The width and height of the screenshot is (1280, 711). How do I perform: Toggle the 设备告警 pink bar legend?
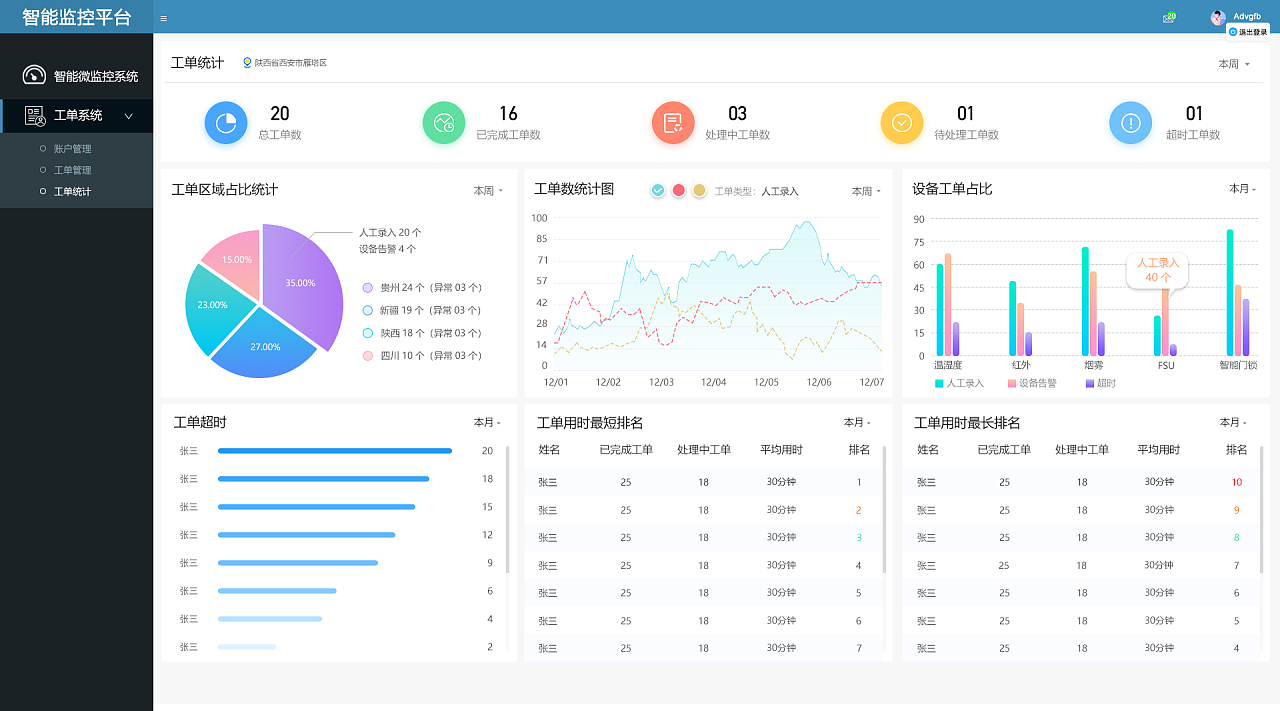1031,383
